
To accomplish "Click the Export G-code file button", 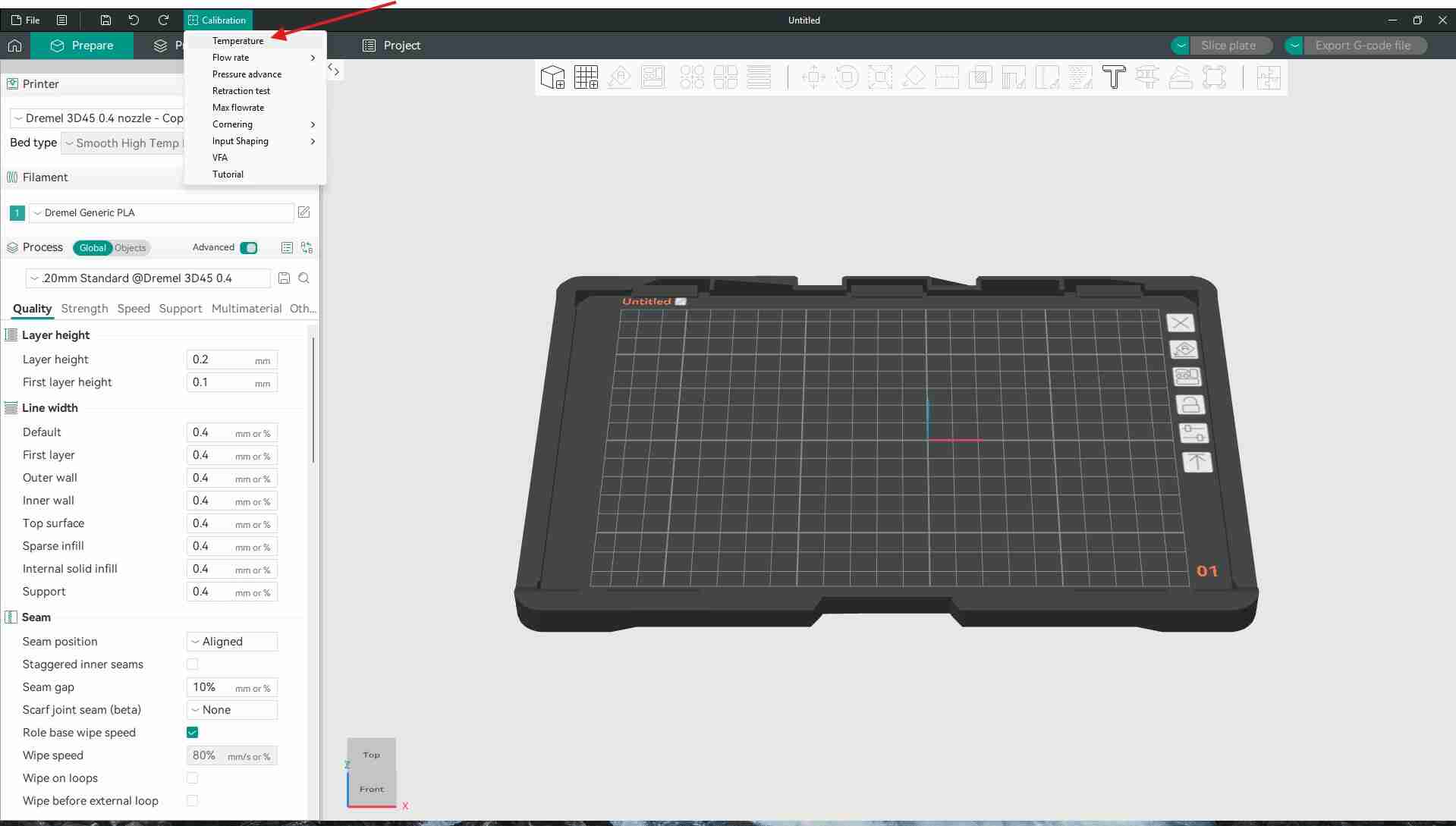I will (1363, 46).
